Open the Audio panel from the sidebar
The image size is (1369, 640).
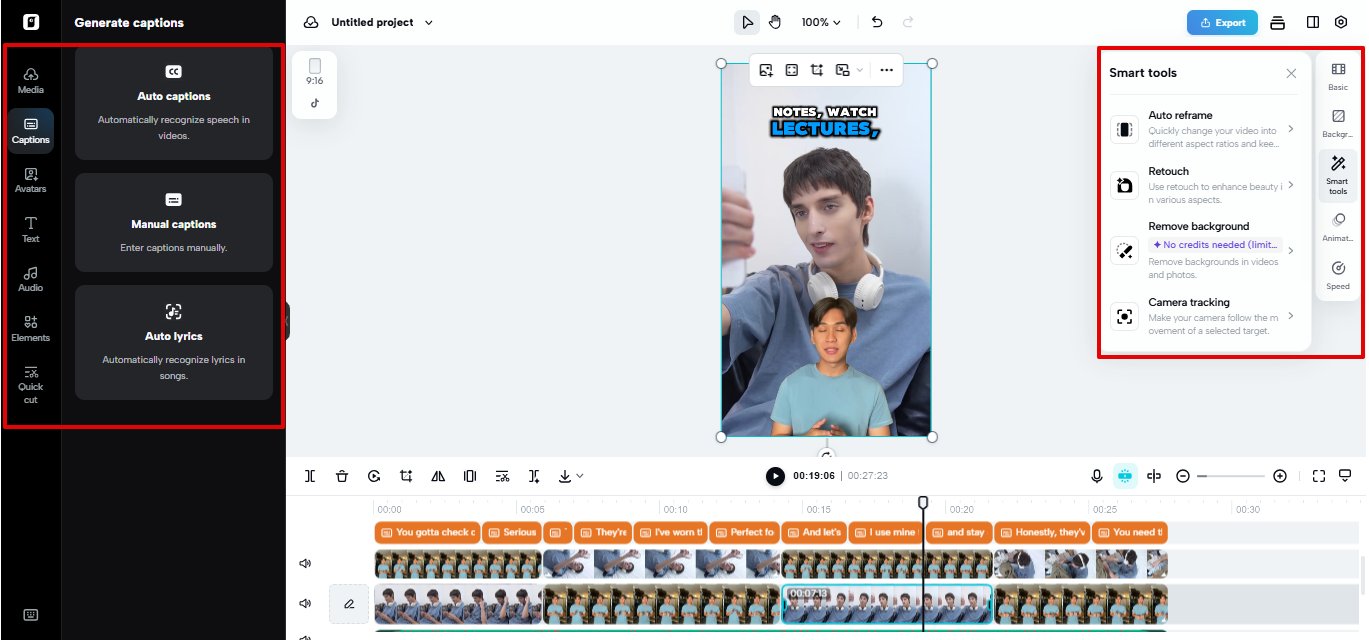(x=30, y=280)
